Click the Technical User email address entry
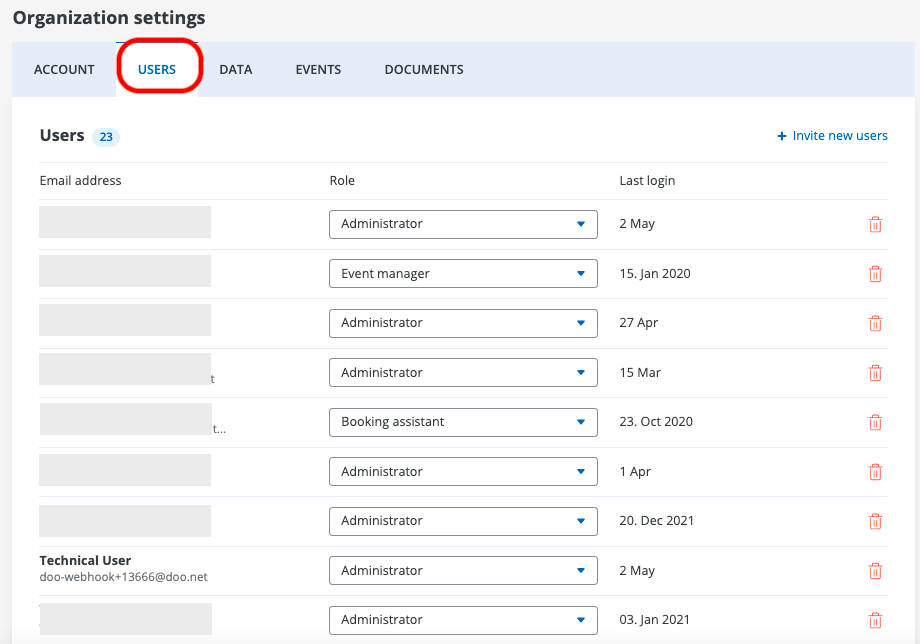 click(x=123, y=577)
